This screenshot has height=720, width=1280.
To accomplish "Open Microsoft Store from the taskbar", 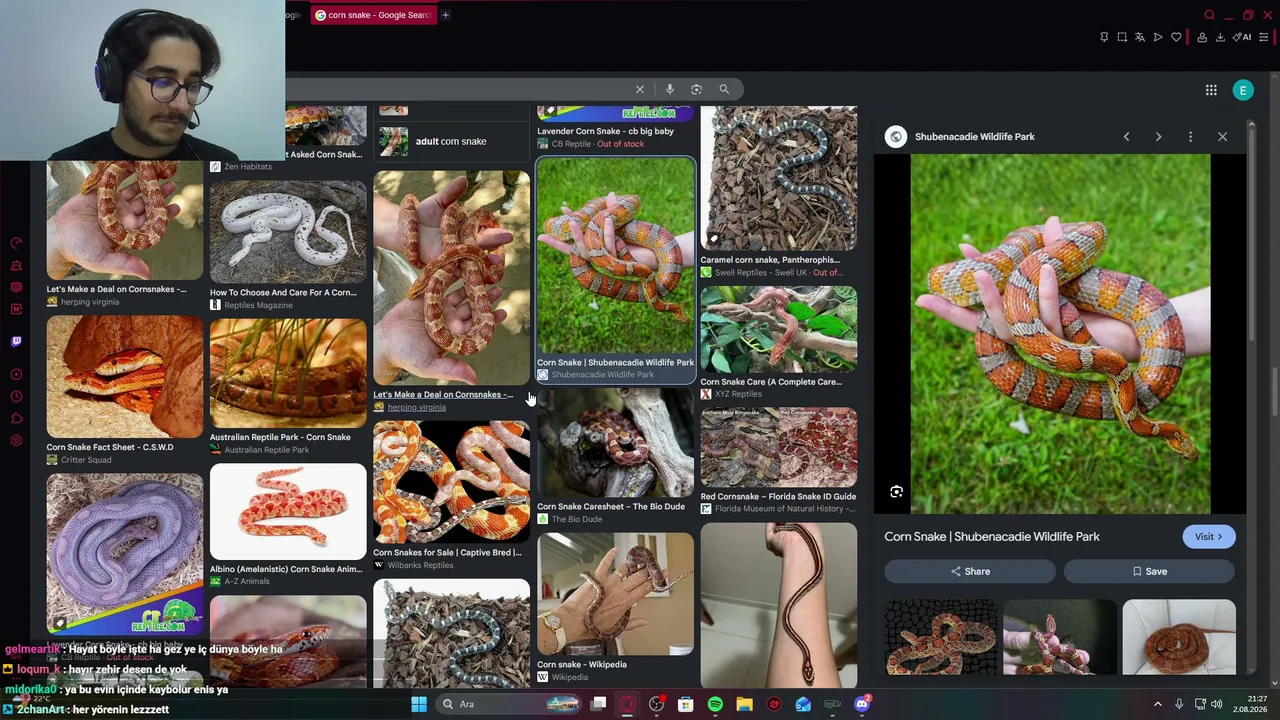I will (686, 704).
